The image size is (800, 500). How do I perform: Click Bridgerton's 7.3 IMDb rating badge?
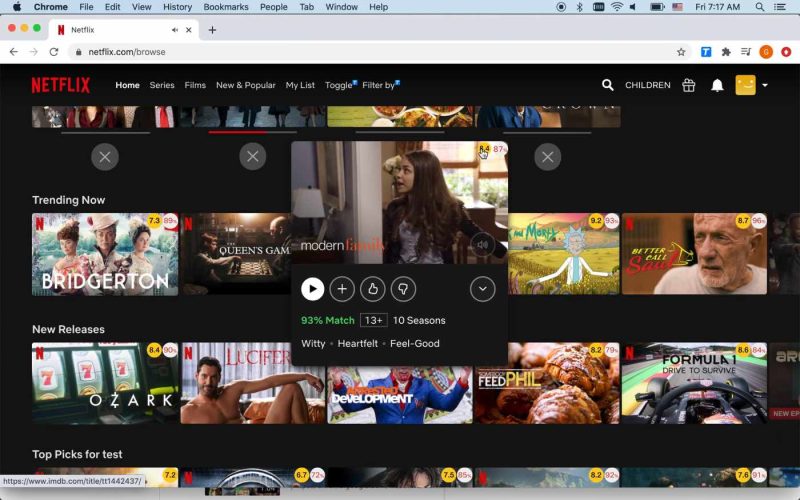coord(154,221)
